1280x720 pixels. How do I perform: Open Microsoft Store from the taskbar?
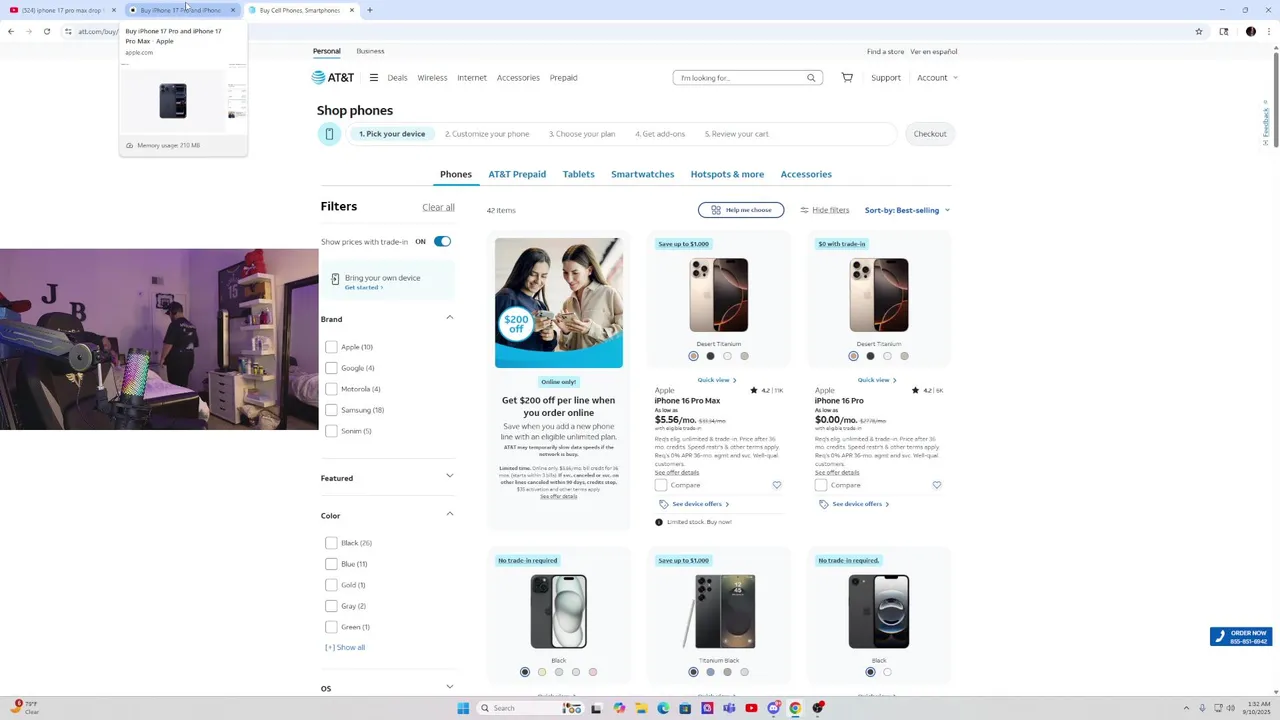[685, 708]
